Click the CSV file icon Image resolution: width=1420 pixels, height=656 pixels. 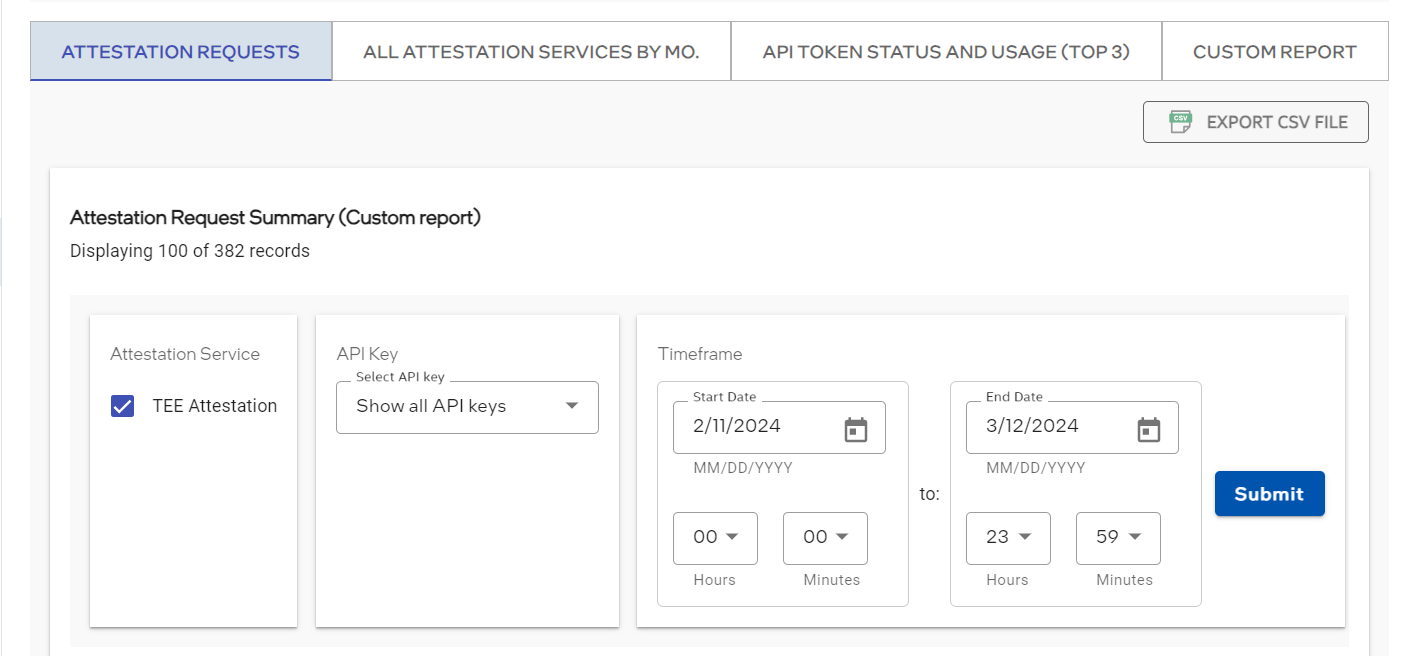(1181, 122)
